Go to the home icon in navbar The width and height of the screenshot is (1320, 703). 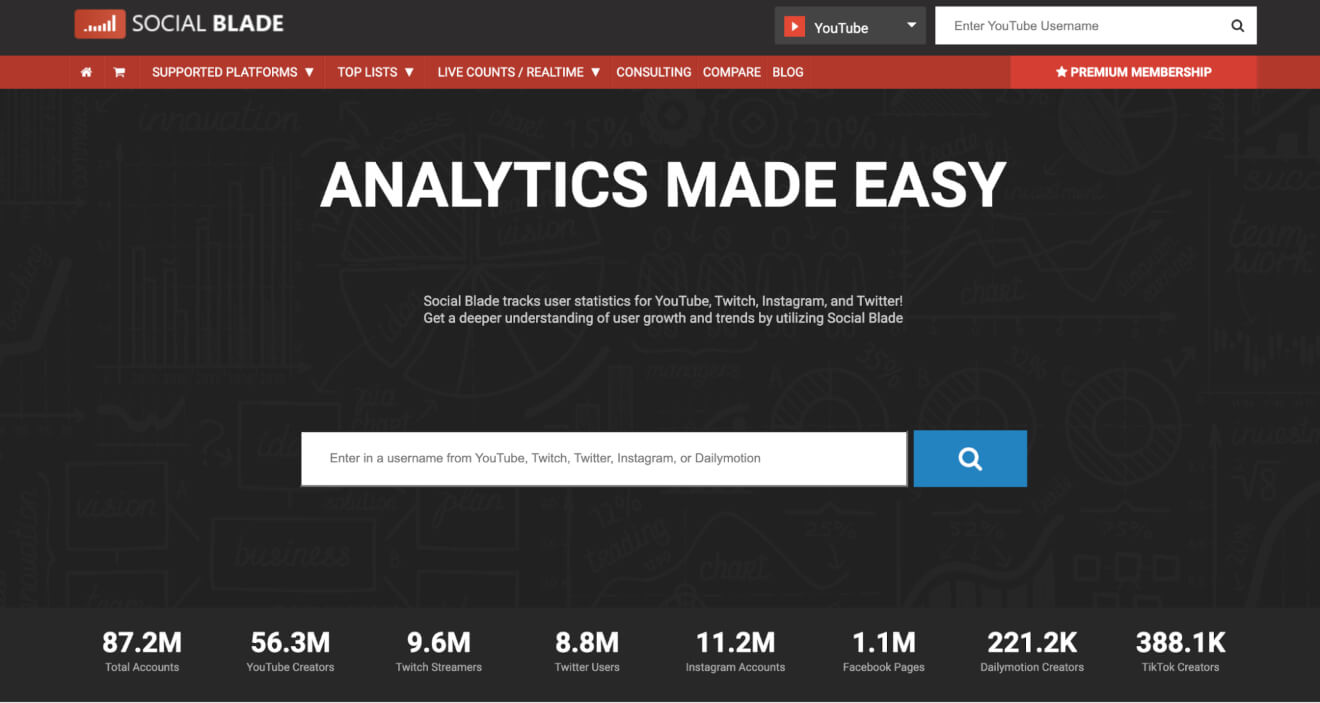pyautogui.click(x=87, y=72)
